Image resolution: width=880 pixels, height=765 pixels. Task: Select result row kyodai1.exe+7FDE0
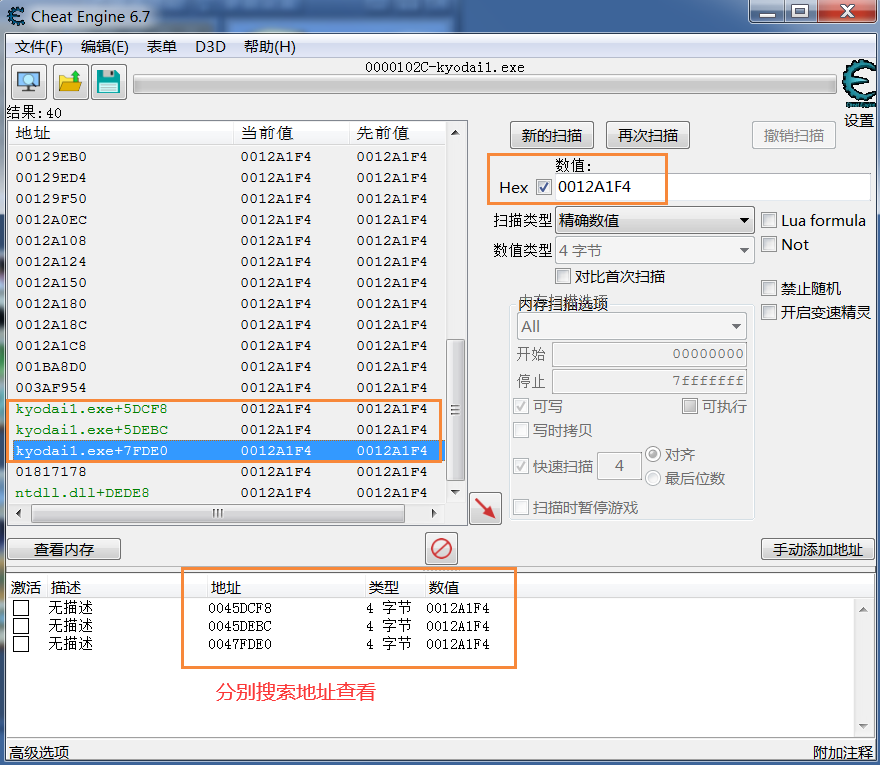(226, 451)
